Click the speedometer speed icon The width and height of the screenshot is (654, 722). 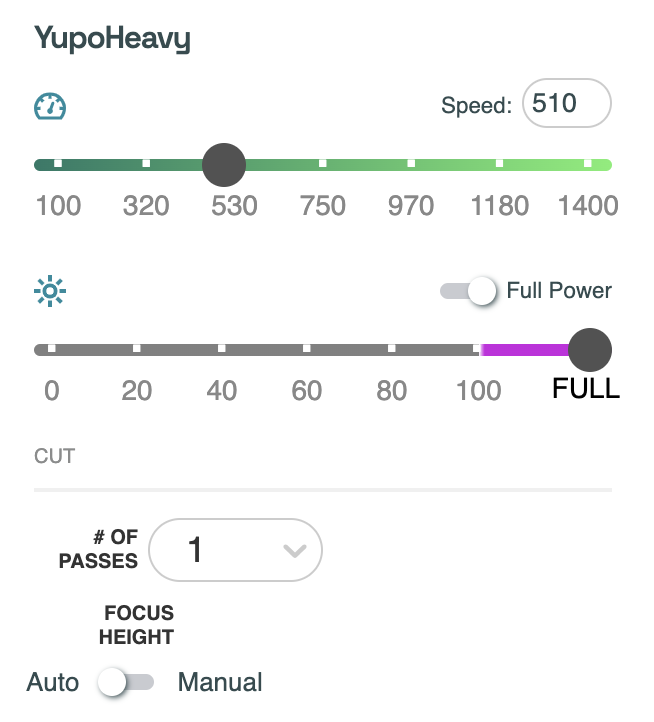[49, 106]
